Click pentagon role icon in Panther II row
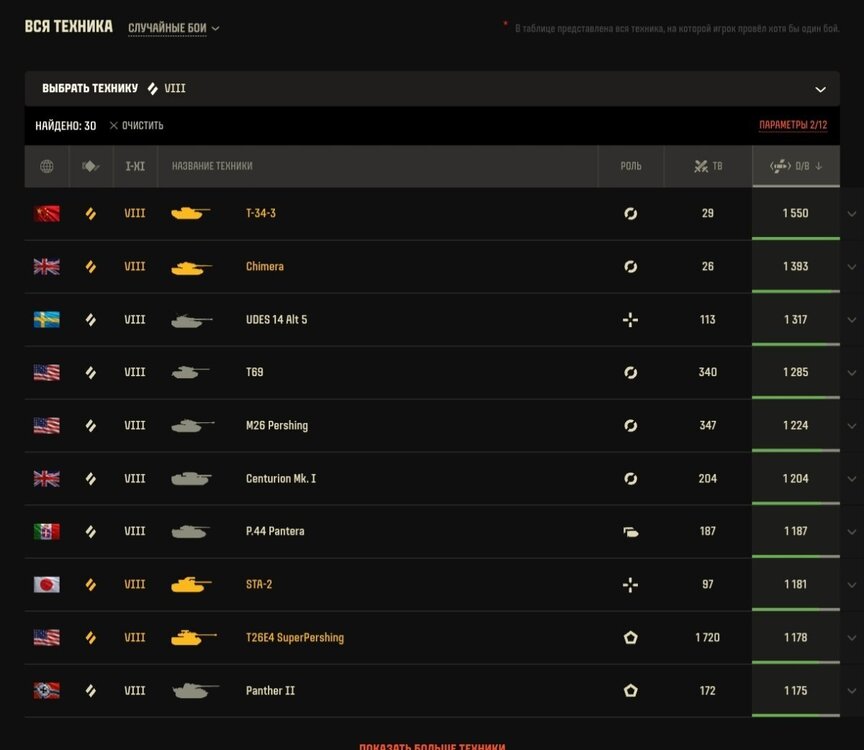Image resolution: width=864 pixels, height=750 pixels. (x=631, y=690)
